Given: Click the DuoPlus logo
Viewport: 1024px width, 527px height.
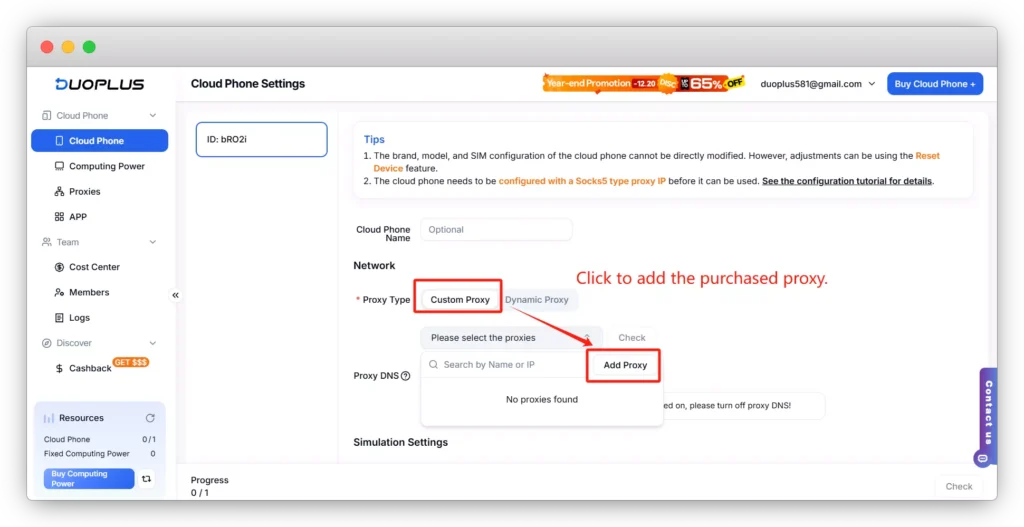Looking at the screenshot, I should (100, 84).
